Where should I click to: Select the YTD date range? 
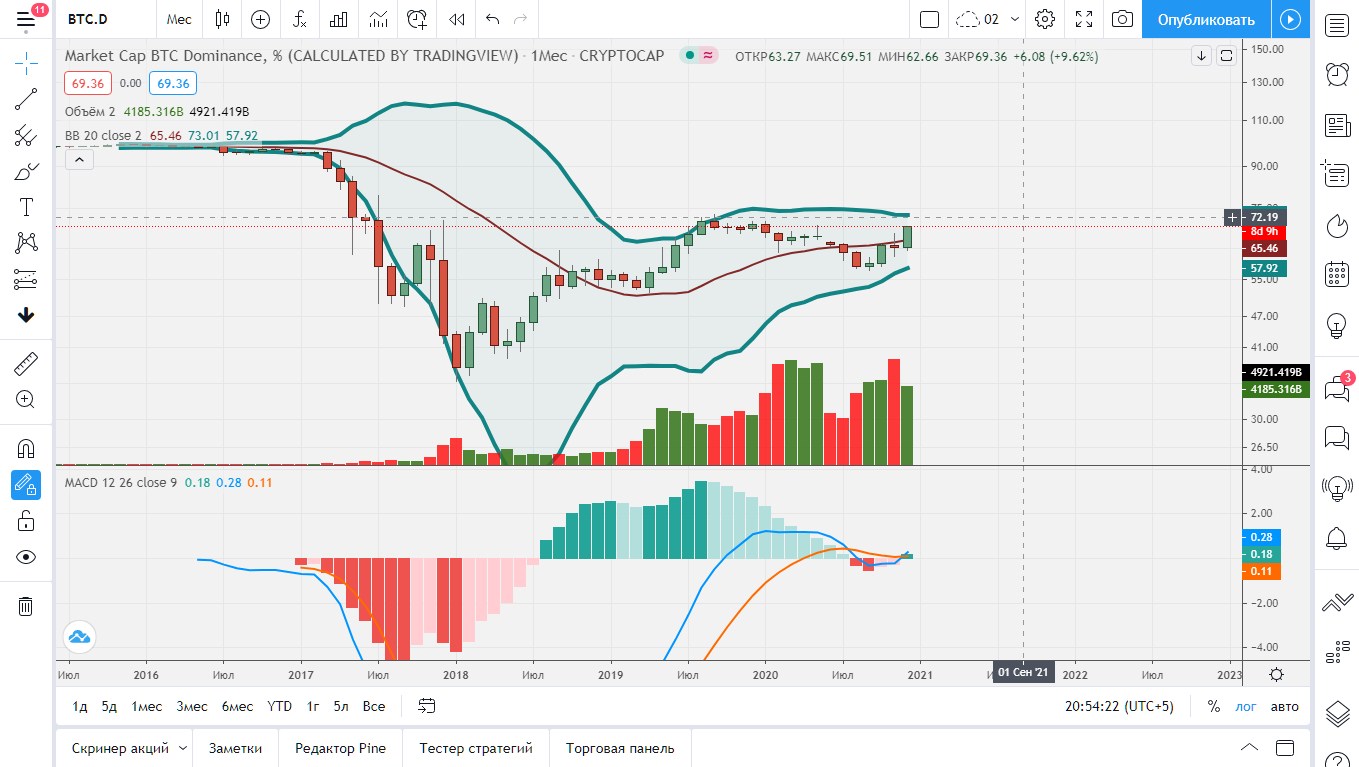[280, 706]
